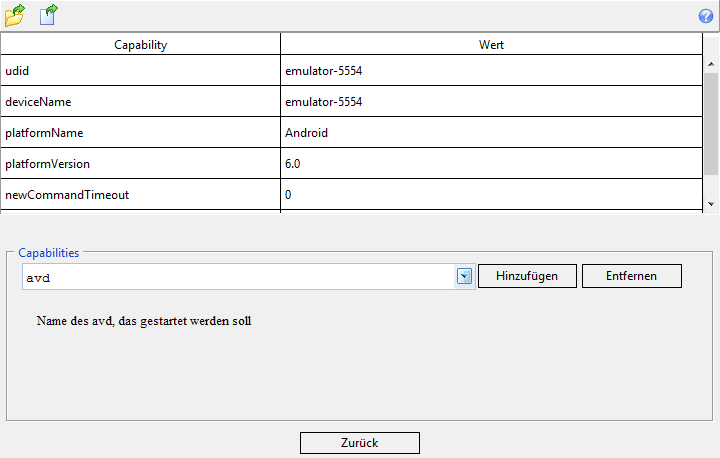This screenshot has width=720, height=458.
Task: Select the platformVersion capability row
Action: click(x=140, y=164)
